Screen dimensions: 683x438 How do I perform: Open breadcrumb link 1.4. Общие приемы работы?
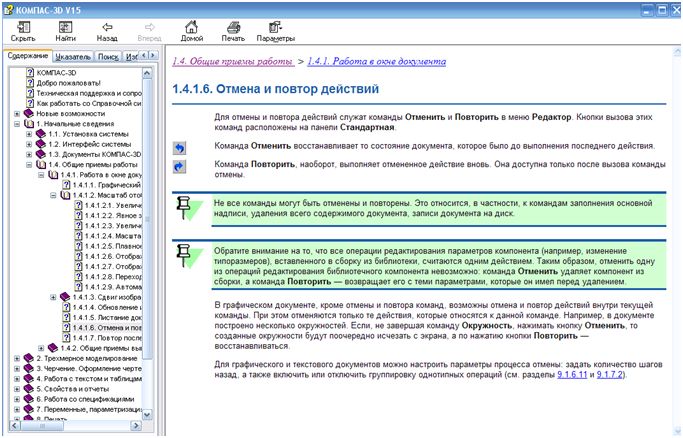click(233, 61)
